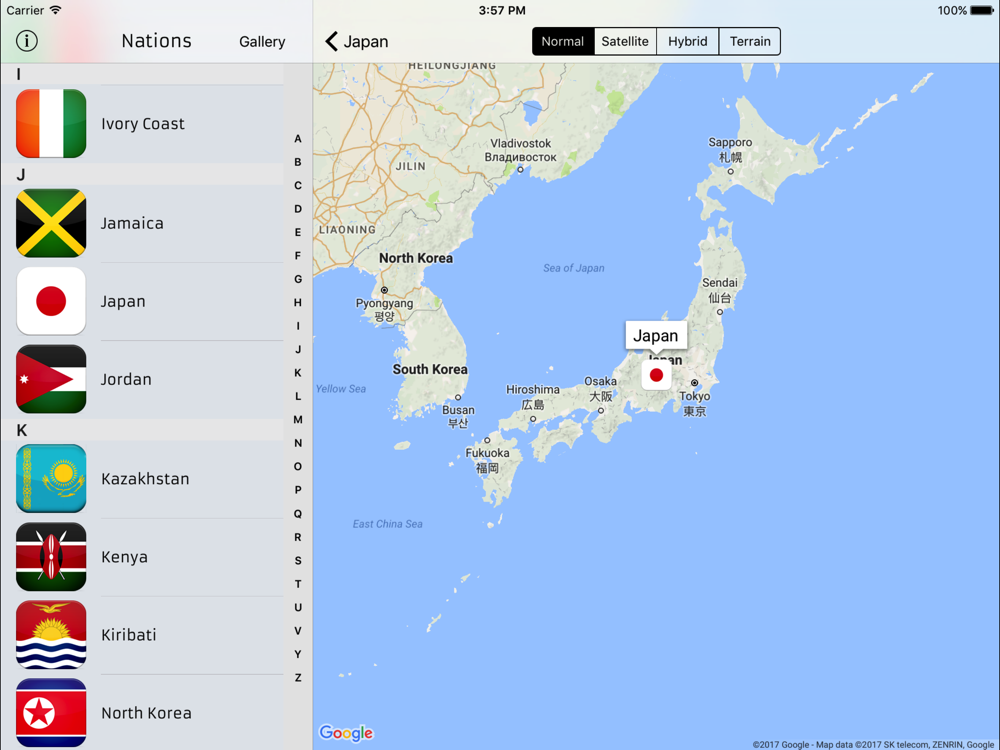Viewport: 1000px width, 750px height.
Task: Jump to index letter P
Action: pyautogui.click(x=298, y=490)
